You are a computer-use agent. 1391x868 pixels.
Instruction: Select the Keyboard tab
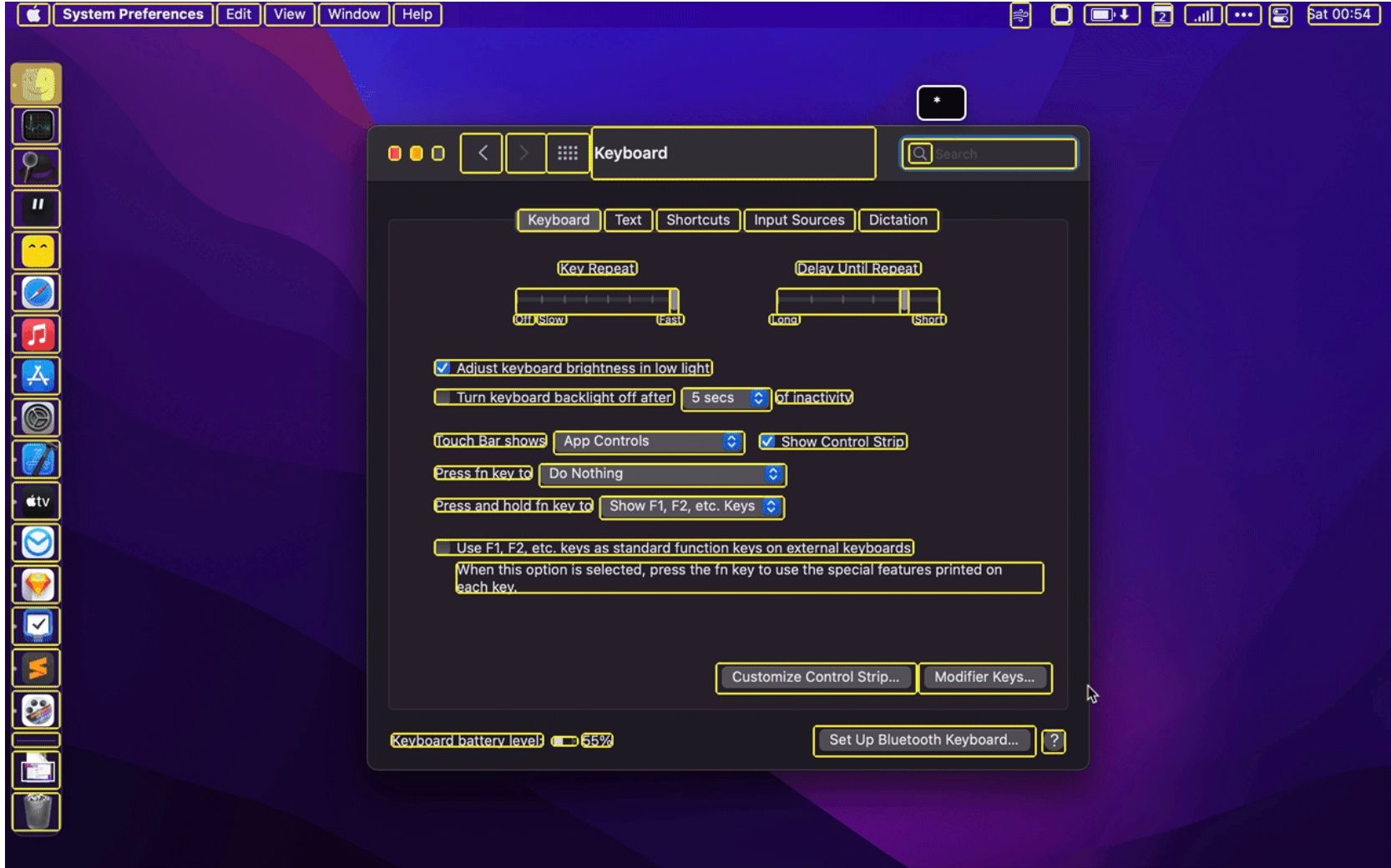click(x=559, y=220)
